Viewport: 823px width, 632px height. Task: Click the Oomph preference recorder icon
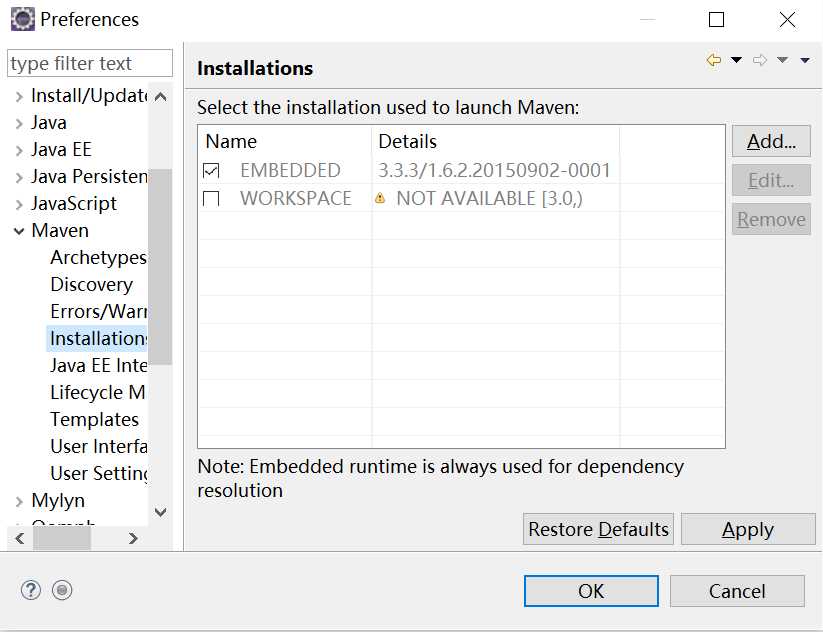(x=62, y=590)
